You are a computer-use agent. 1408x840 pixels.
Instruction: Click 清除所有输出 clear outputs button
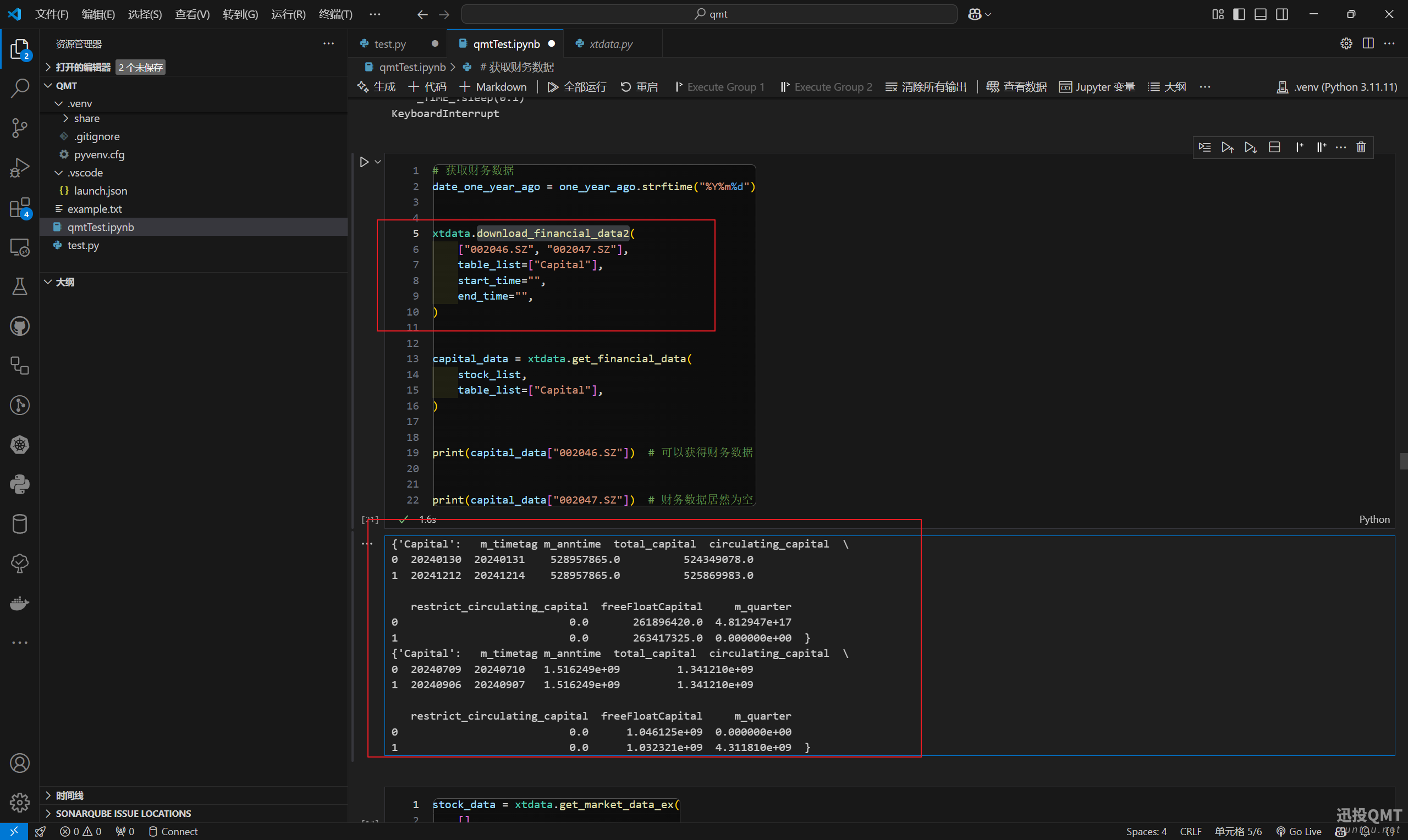926,87
